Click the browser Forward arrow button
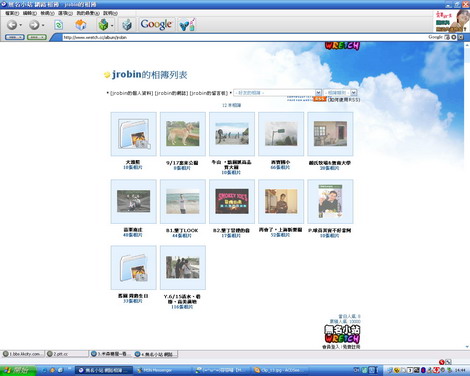Screen dimensions: 470x376 tap(34, 25)
